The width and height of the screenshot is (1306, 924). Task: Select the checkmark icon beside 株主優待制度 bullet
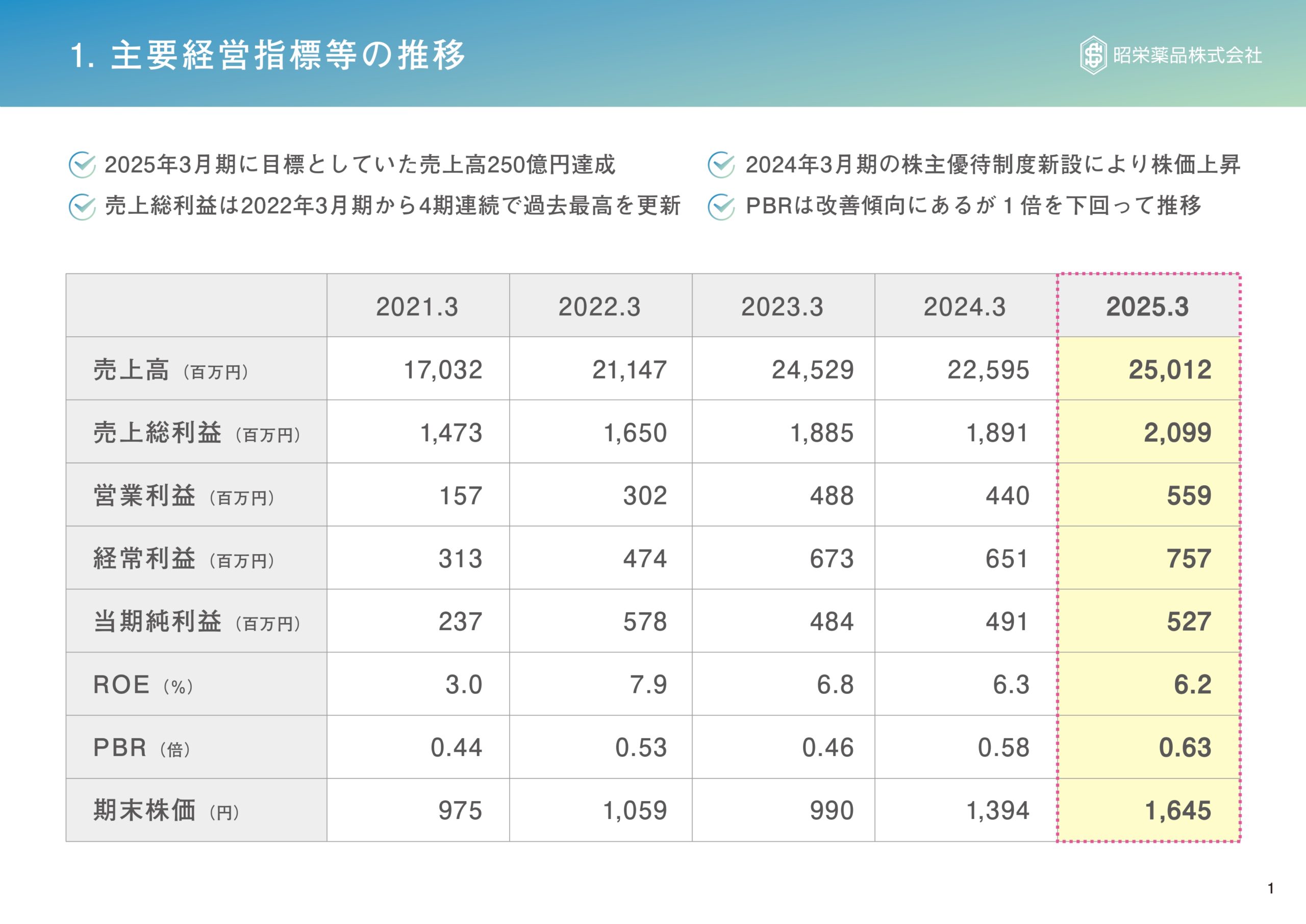click(x=722, y=165)
